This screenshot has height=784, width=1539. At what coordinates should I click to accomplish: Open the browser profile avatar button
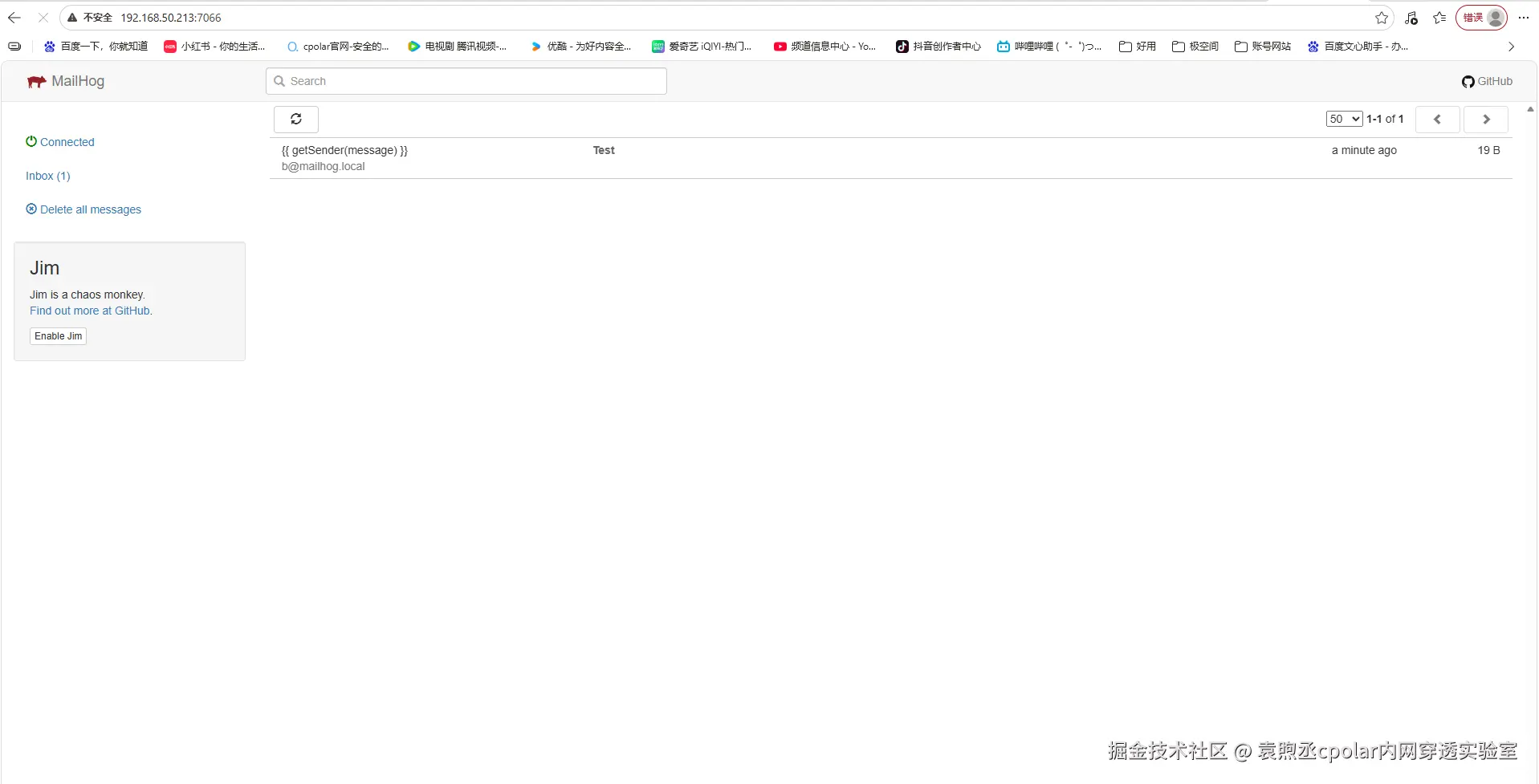coord(1482,18)
